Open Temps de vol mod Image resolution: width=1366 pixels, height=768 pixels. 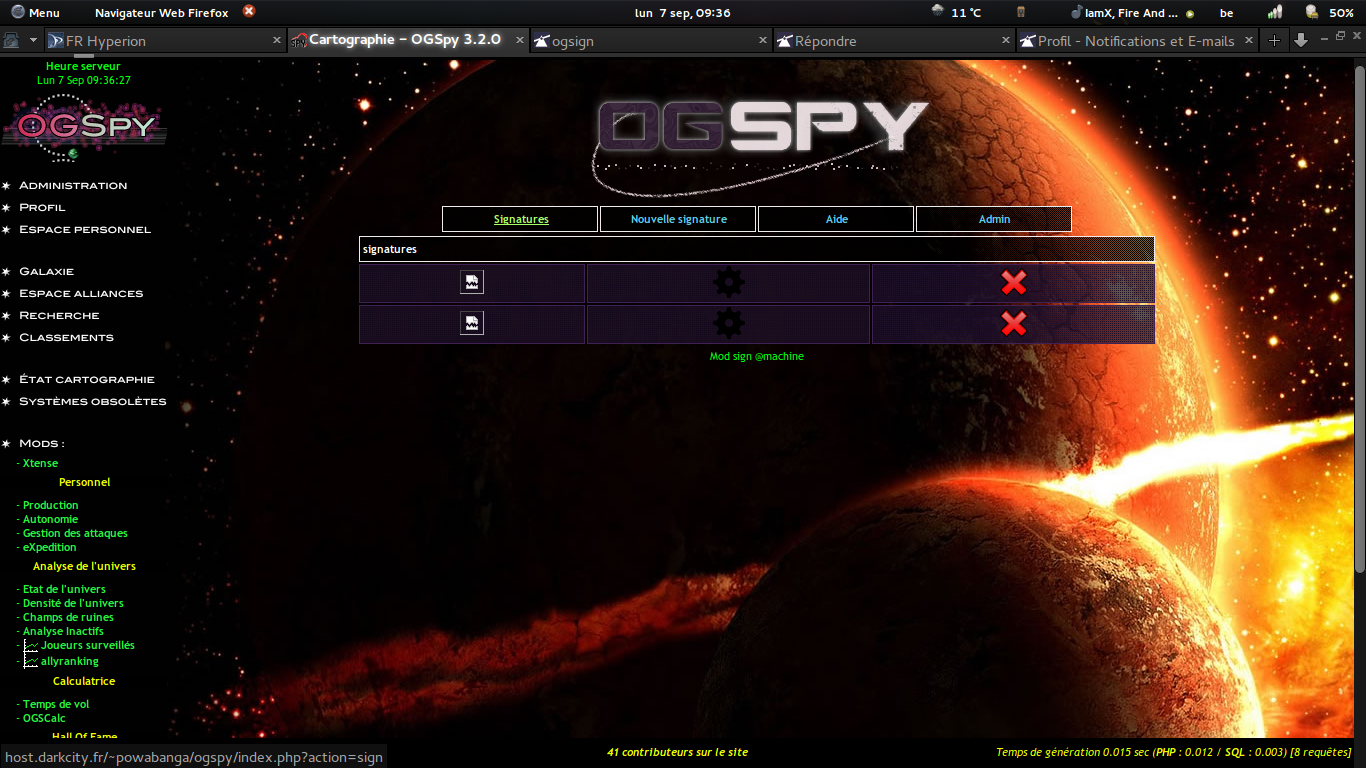(56, 704)
